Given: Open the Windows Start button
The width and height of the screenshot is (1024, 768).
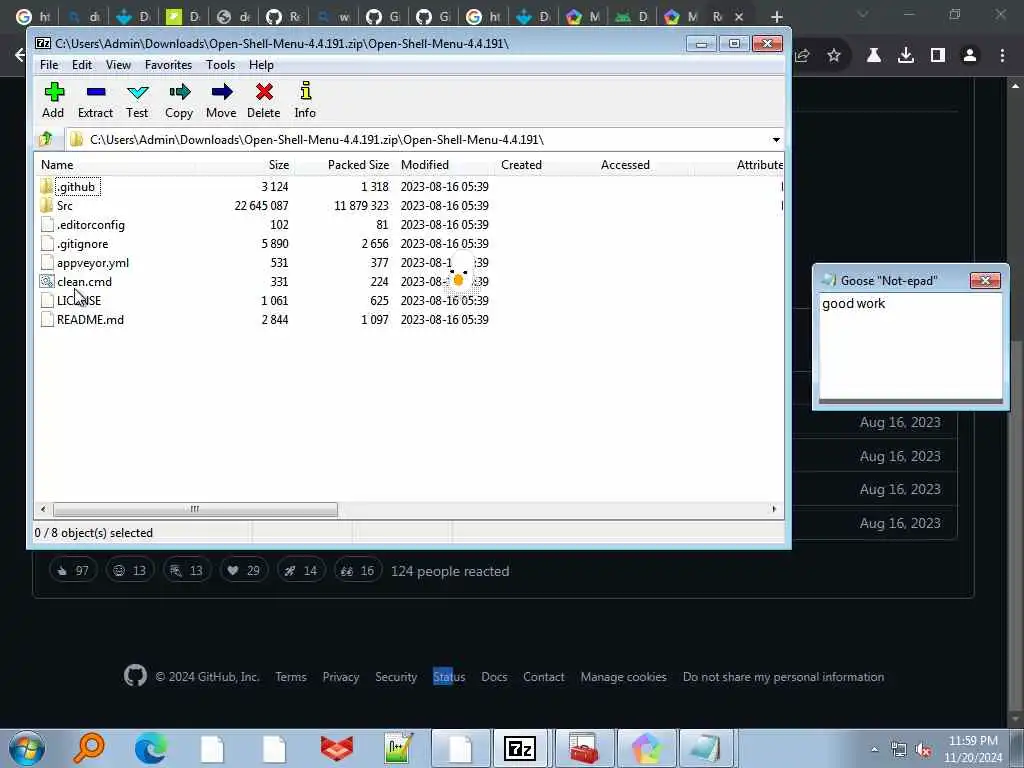Looking at the screenshot, I should tap(26, 748).
